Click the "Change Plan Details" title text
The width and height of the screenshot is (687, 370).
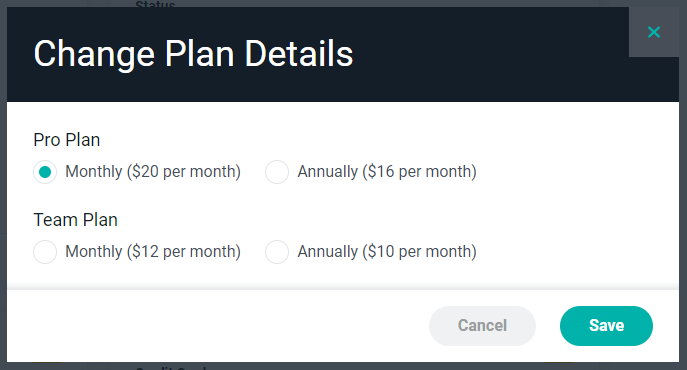click(193, 54)
